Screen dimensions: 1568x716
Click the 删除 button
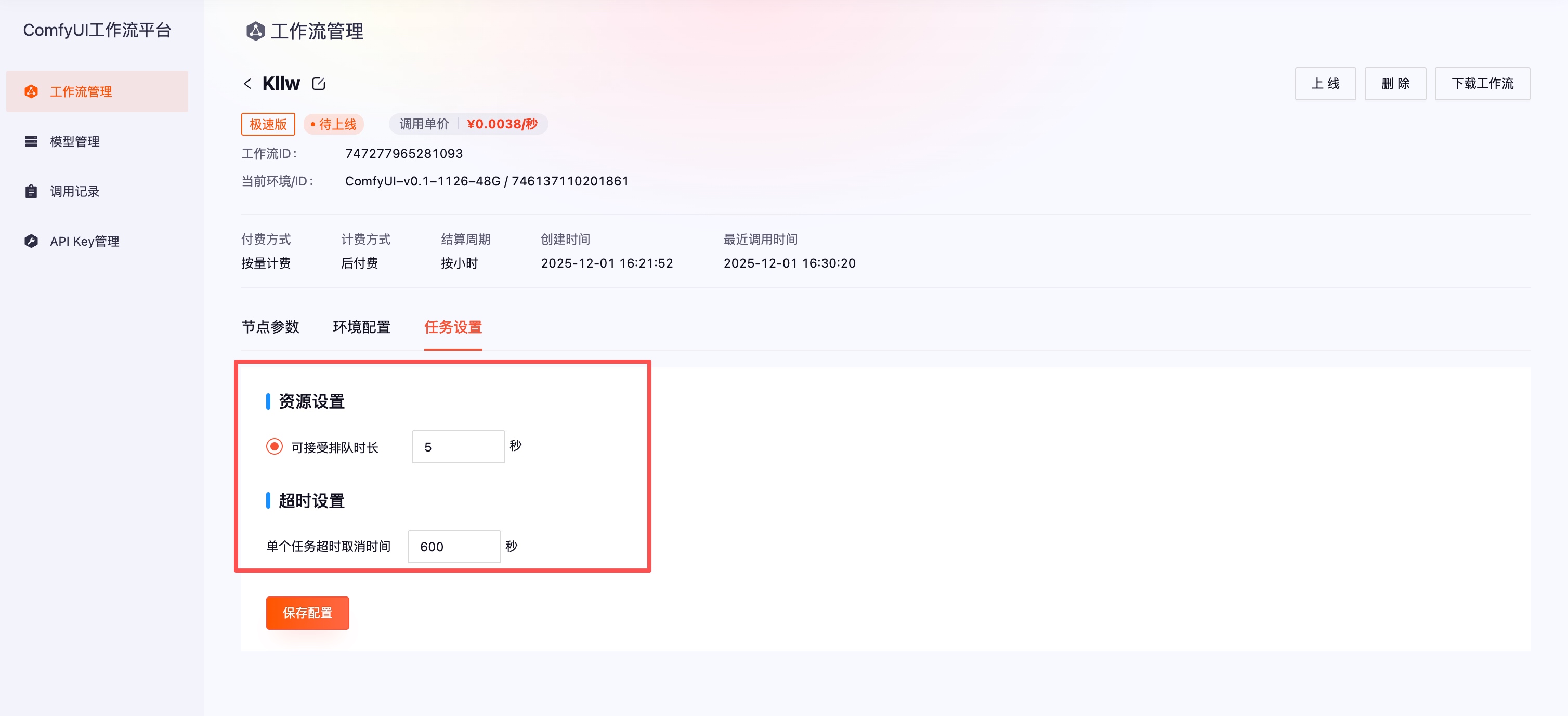point(1395,83)
